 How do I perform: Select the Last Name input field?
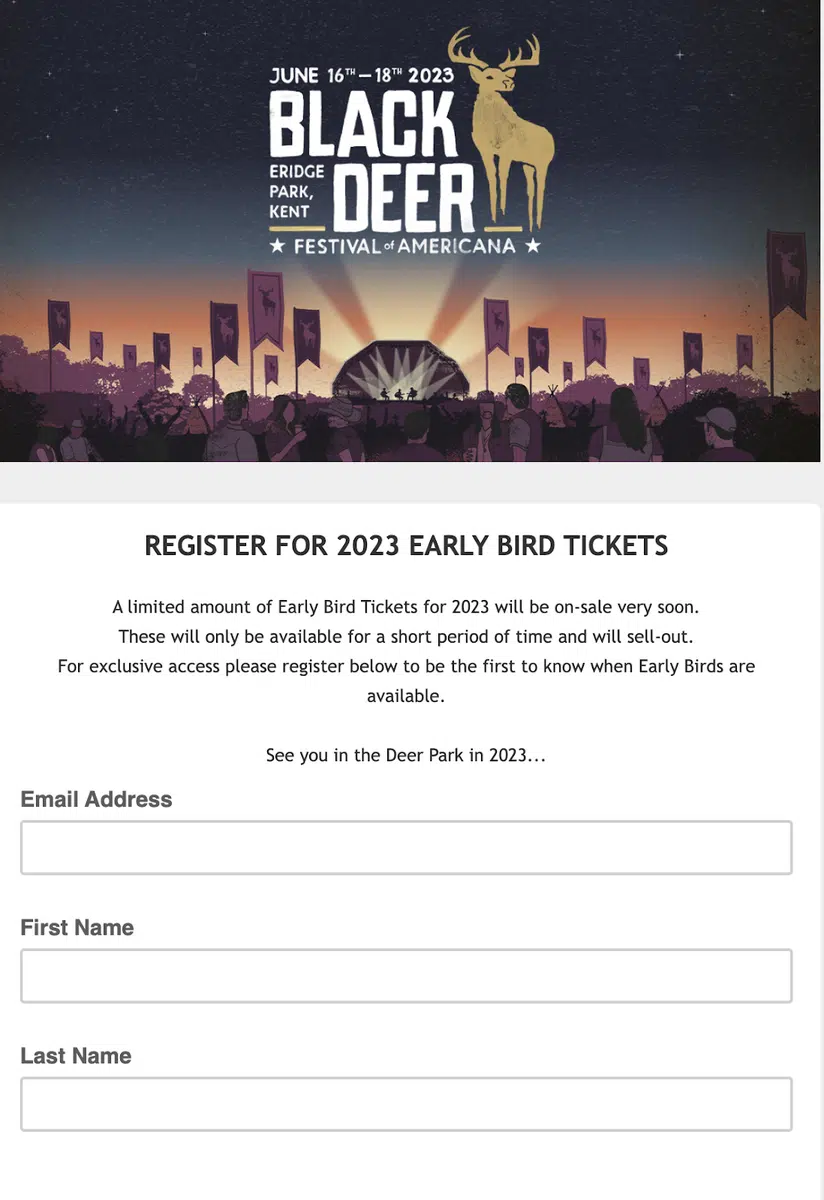[x=406, y=1104]
